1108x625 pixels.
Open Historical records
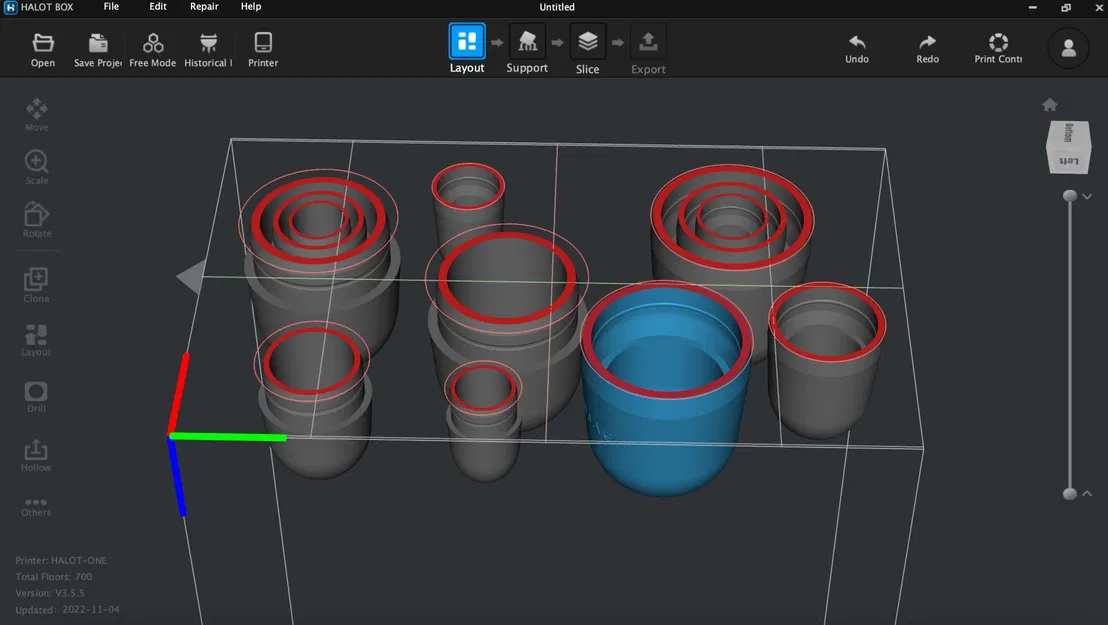pyautogui.click(x=207, y=47)
